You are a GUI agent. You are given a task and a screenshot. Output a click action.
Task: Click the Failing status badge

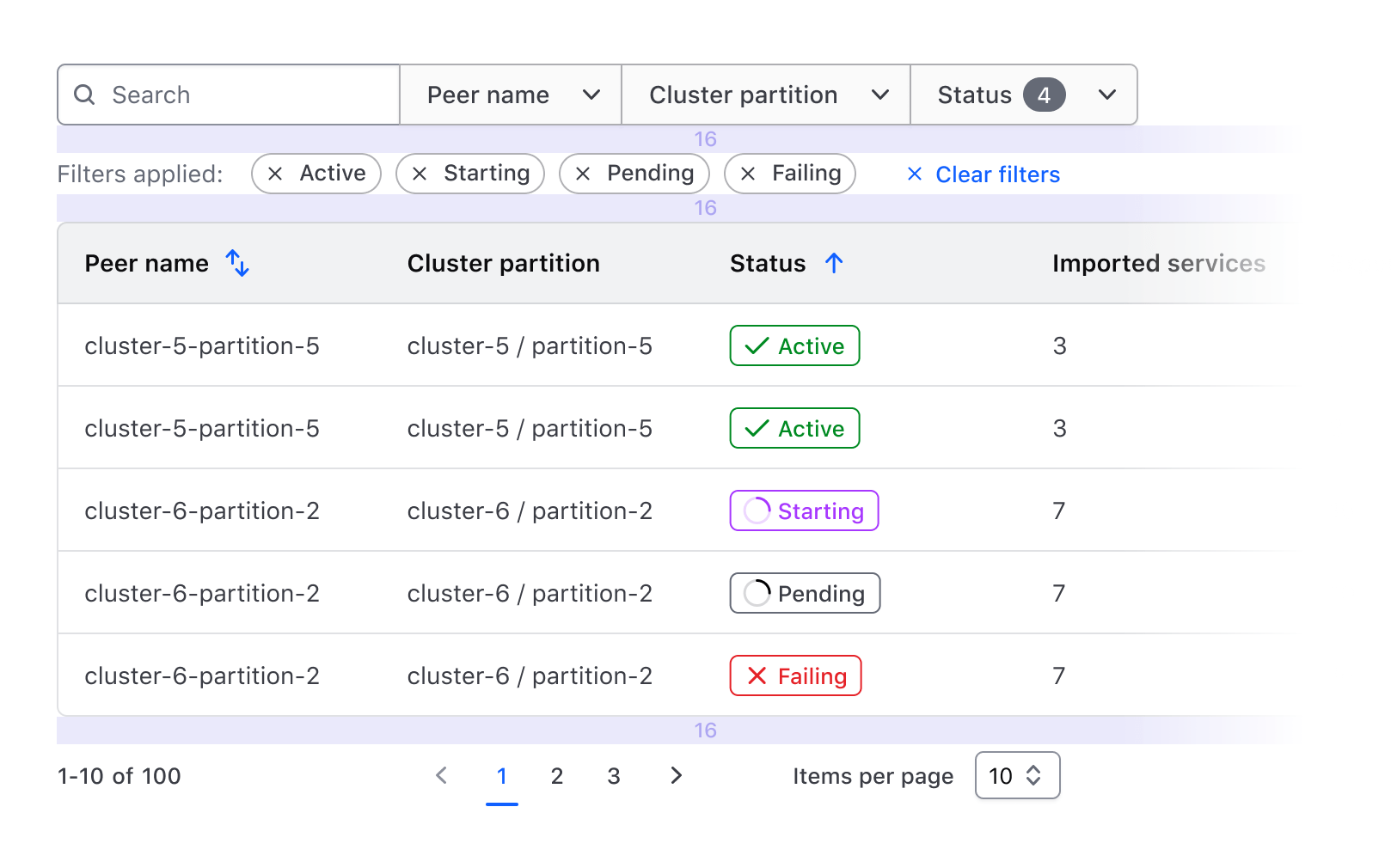click(795, 676)
